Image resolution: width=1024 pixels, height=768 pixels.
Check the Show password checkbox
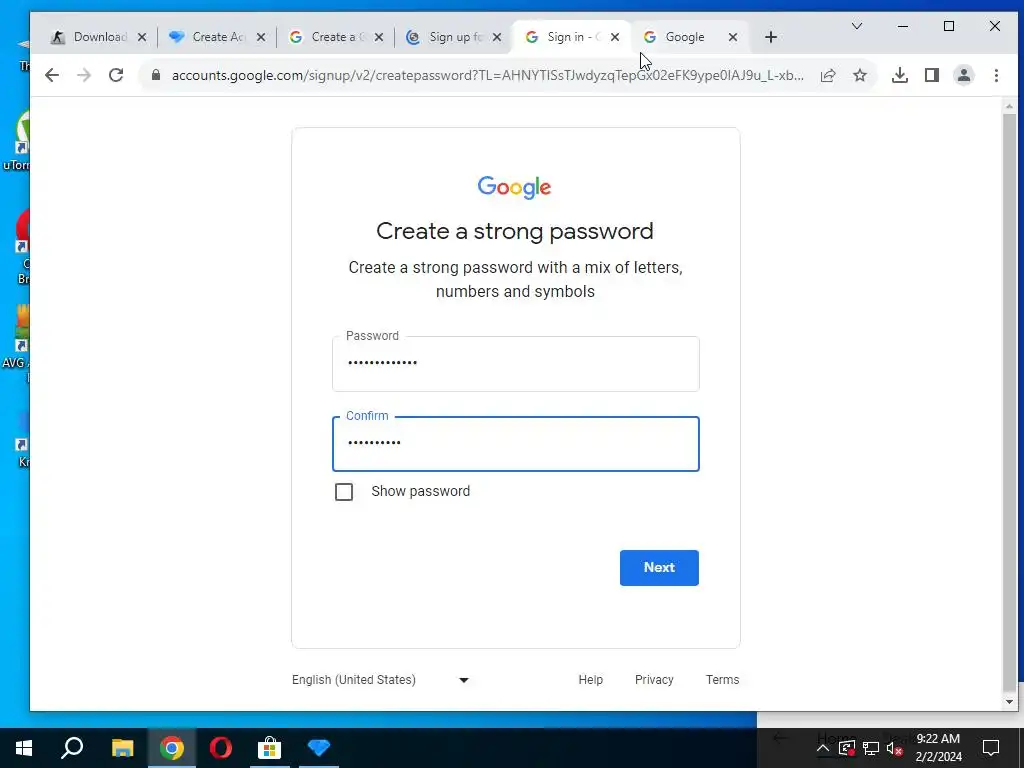click(344, 492)
